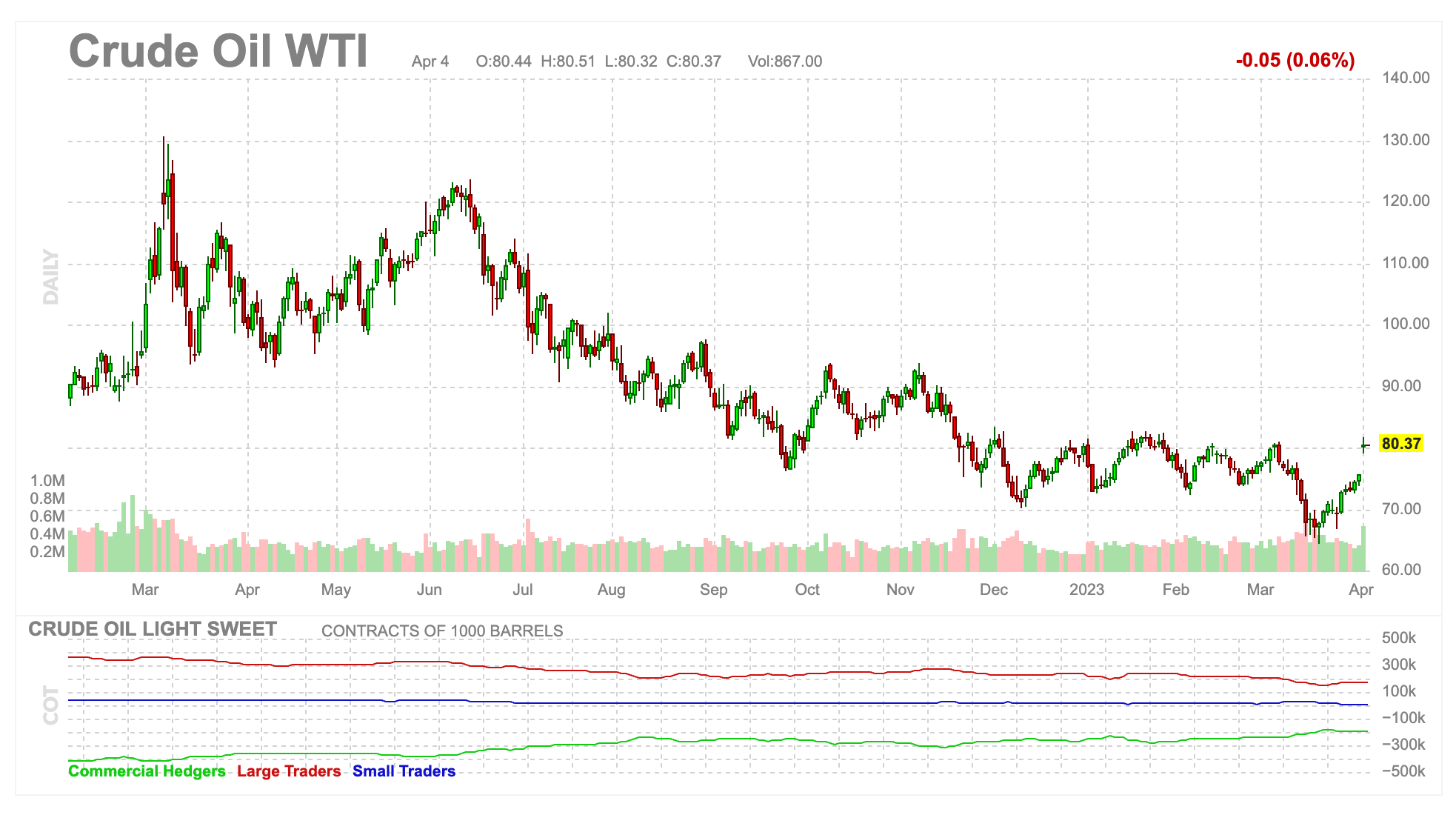Click the DAILY interval label
The image size is (1456, 815).
(x=50, y=277)
